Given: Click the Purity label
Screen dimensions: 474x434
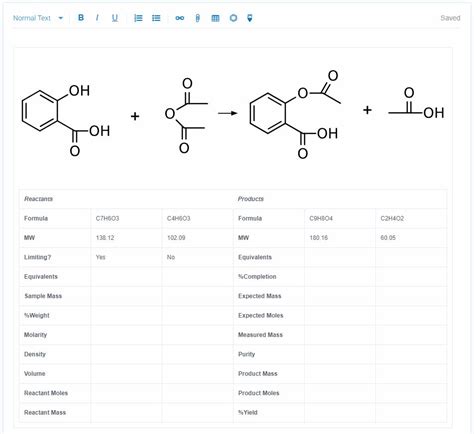Looking at the screenshot, I should [246, 354].
